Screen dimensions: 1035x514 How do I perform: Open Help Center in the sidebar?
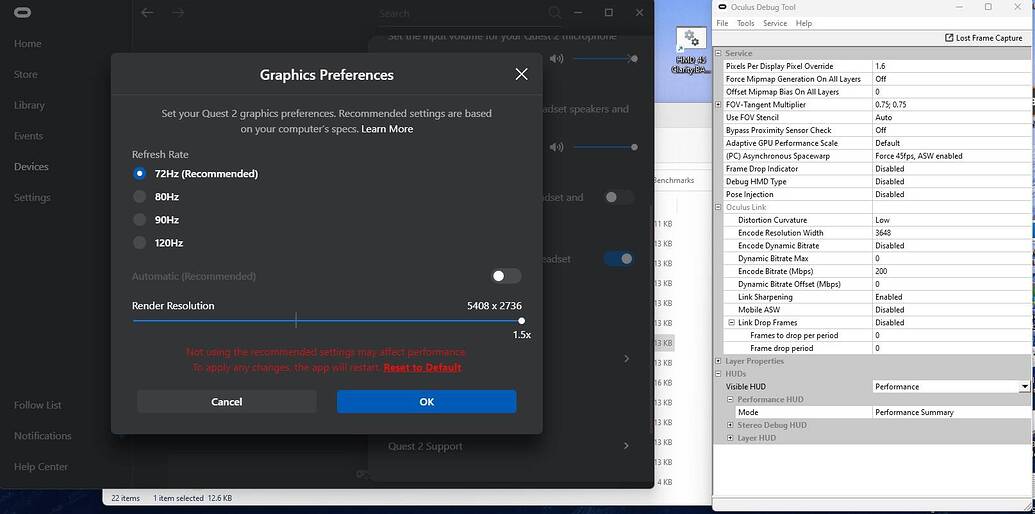pos(41,466)
